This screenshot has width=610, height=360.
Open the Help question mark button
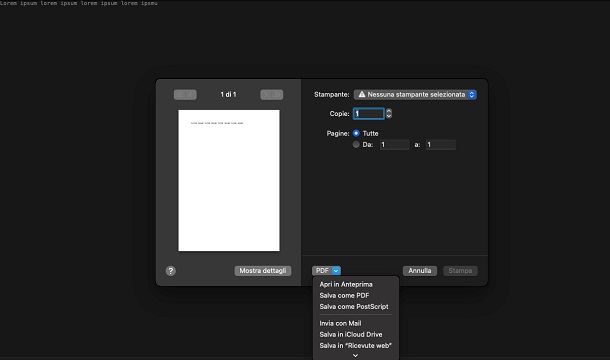click(170, 271)
